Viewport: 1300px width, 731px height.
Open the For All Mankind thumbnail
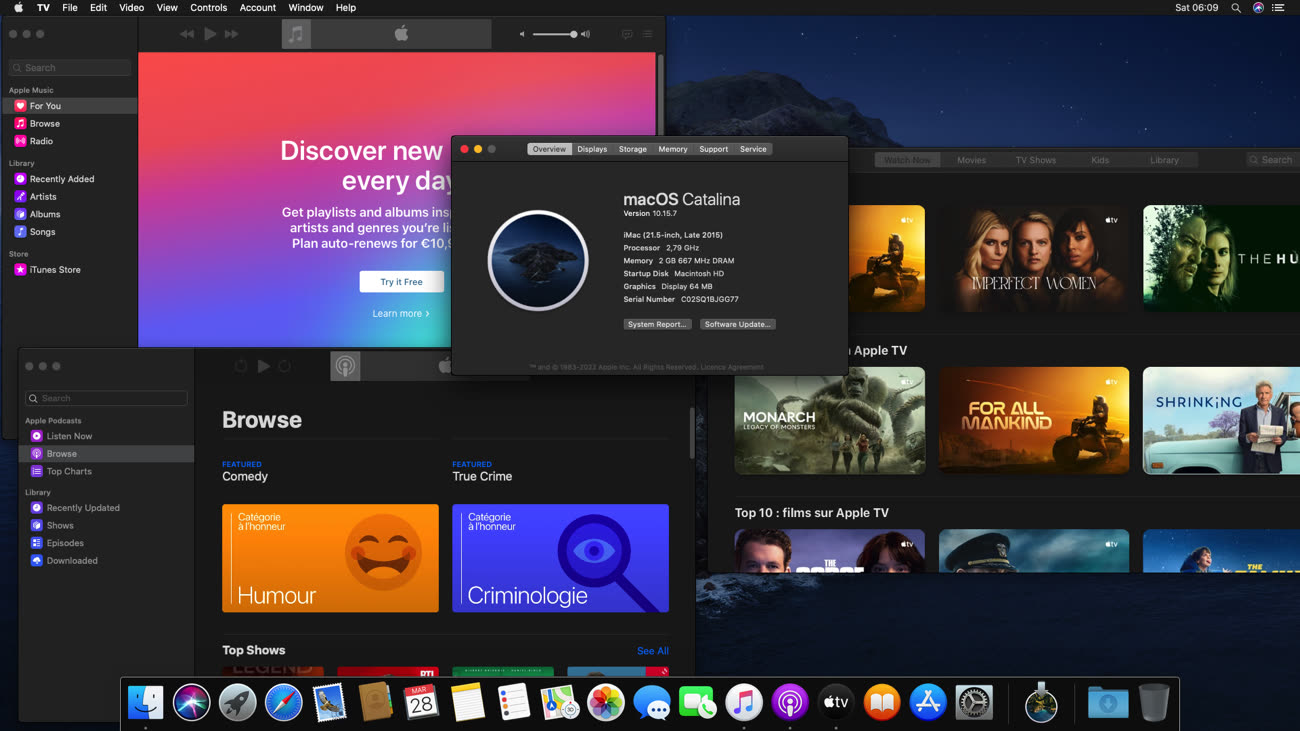[1033, 420]
